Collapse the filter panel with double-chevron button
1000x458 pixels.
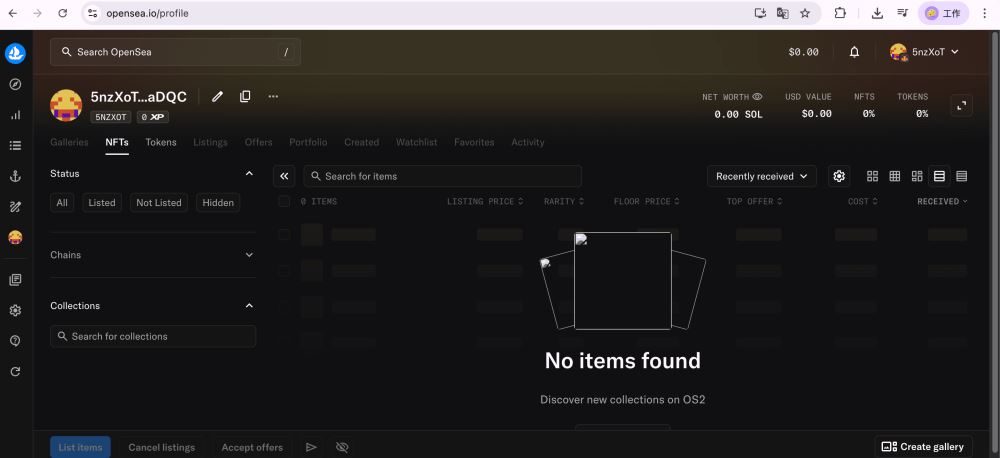pyautogui.click(x=285, y=176)
